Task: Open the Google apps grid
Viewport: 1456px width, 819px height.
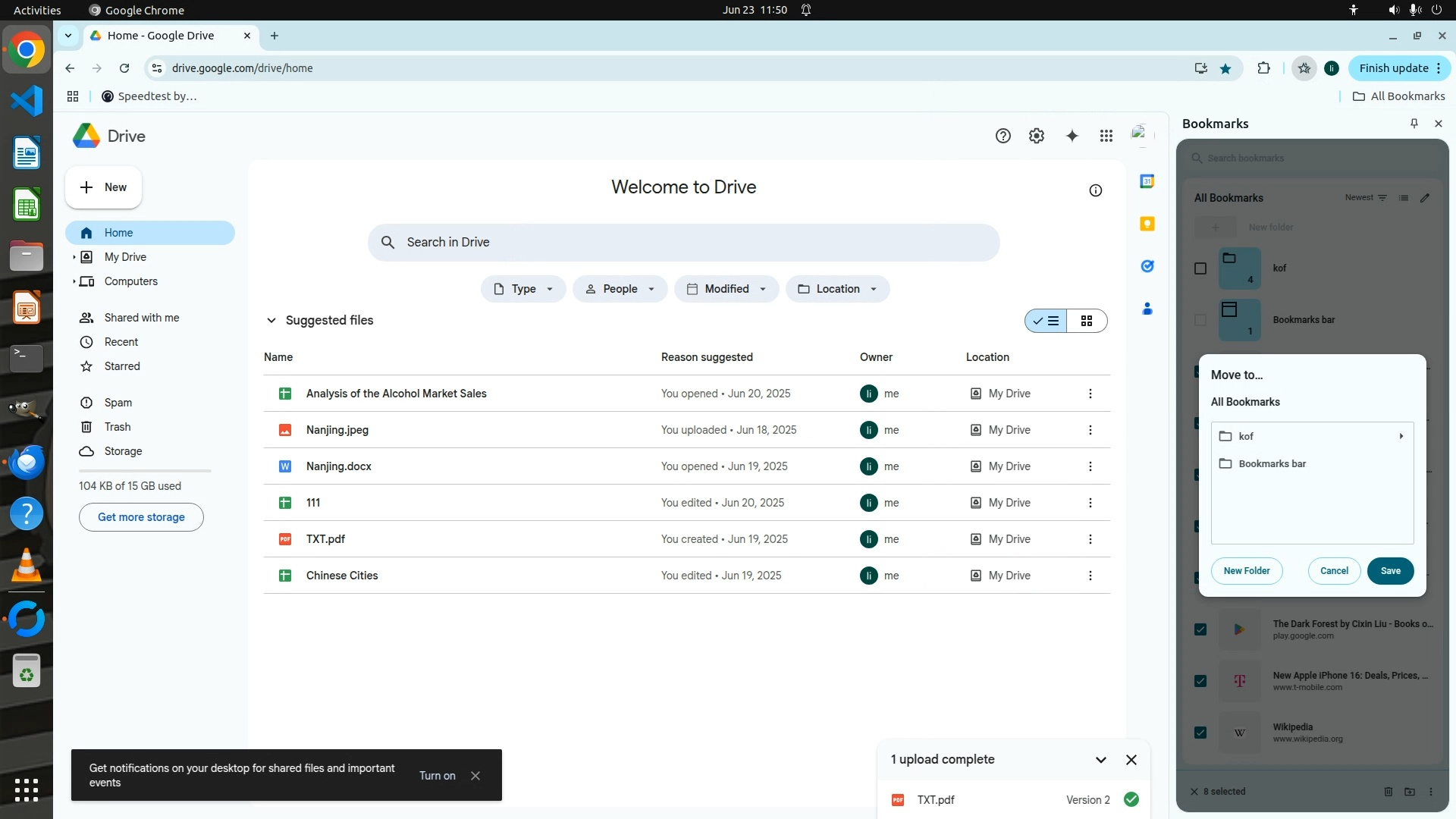Action: 1106,136
